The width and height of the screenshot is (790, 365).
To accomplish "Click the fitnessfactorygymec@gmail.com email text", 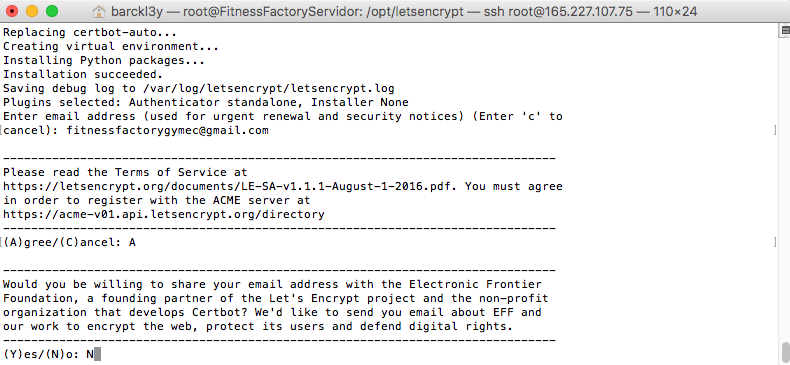I will [x=167, y=131].
